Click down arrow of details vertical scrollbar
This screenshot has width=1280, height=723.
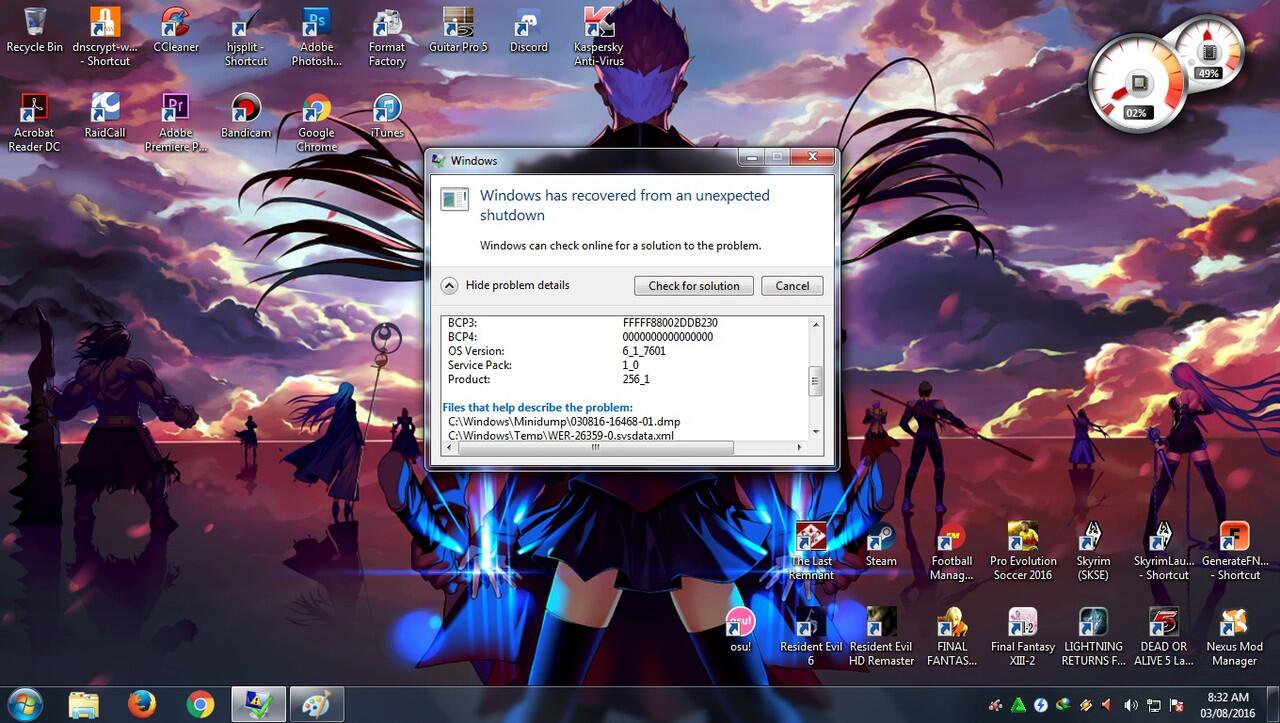pyautogui.click(x=816, y=431)
